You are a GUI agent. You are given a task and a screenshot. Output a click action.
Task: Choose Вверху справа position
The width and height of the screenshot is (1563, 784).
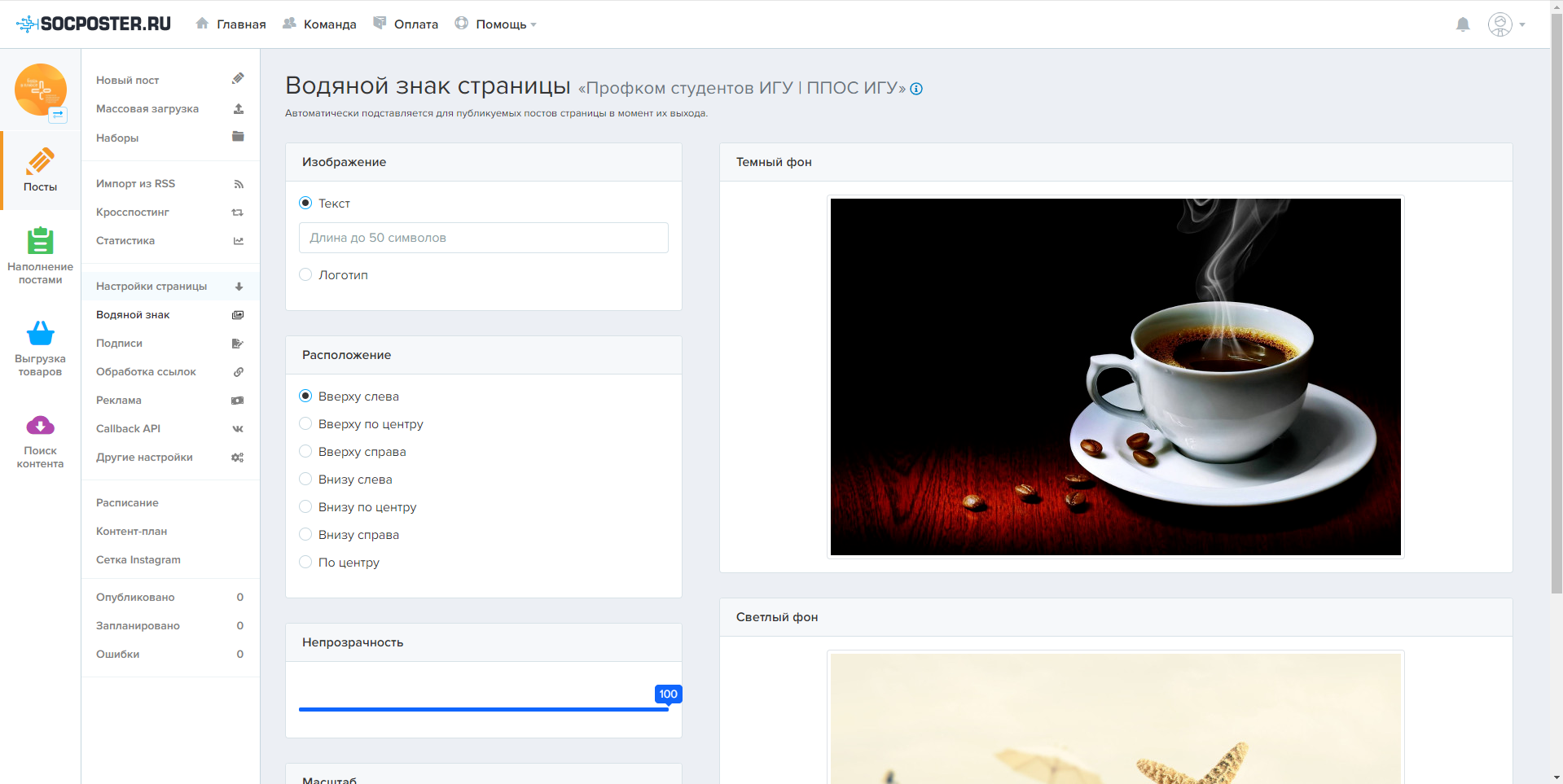coord(305,451)
